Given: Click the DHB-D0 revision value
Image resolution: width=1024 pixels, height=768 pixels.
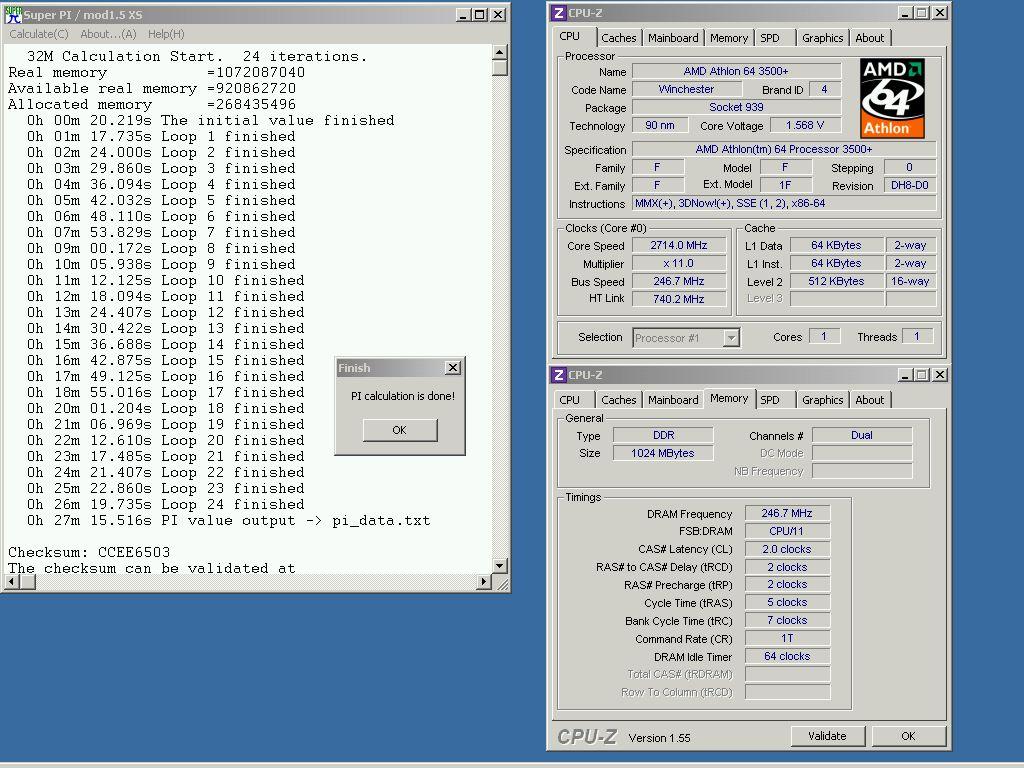Looking at the screenshot, I should (x=910, y=185).
